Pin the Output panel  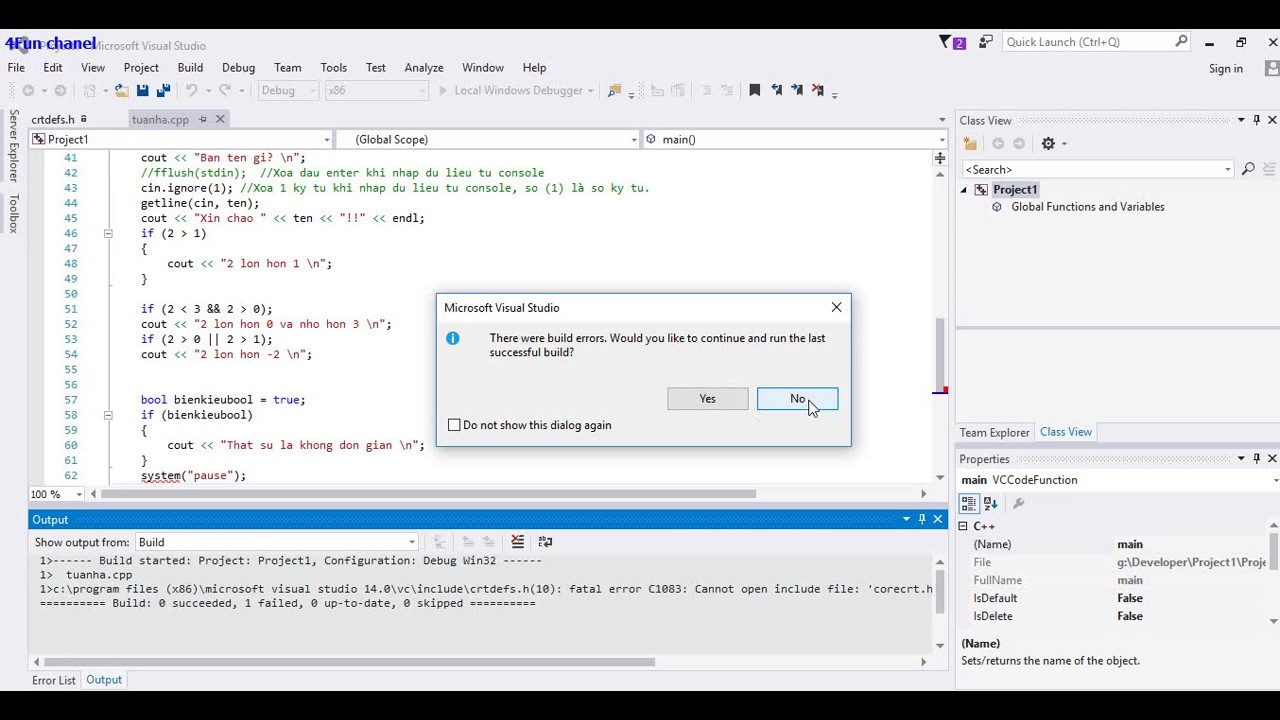922,519
